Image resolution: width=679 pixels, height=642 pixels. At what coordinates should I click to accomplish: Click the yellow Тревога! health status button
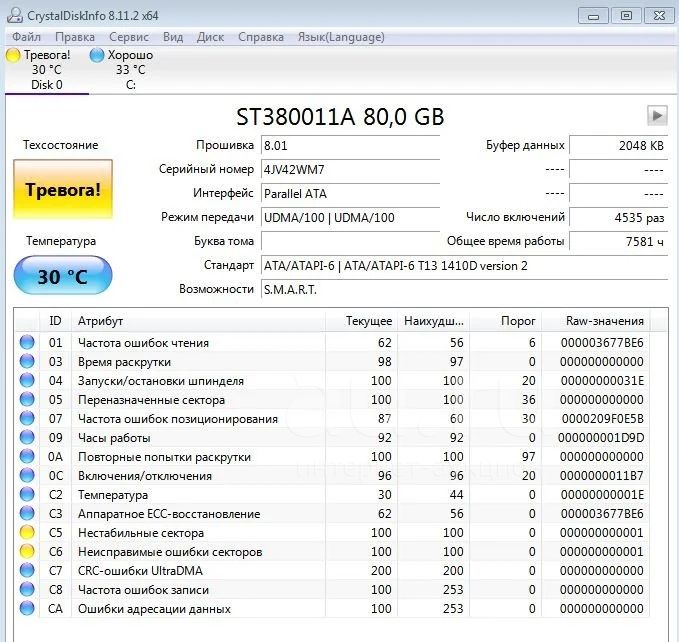click(63, 190)
